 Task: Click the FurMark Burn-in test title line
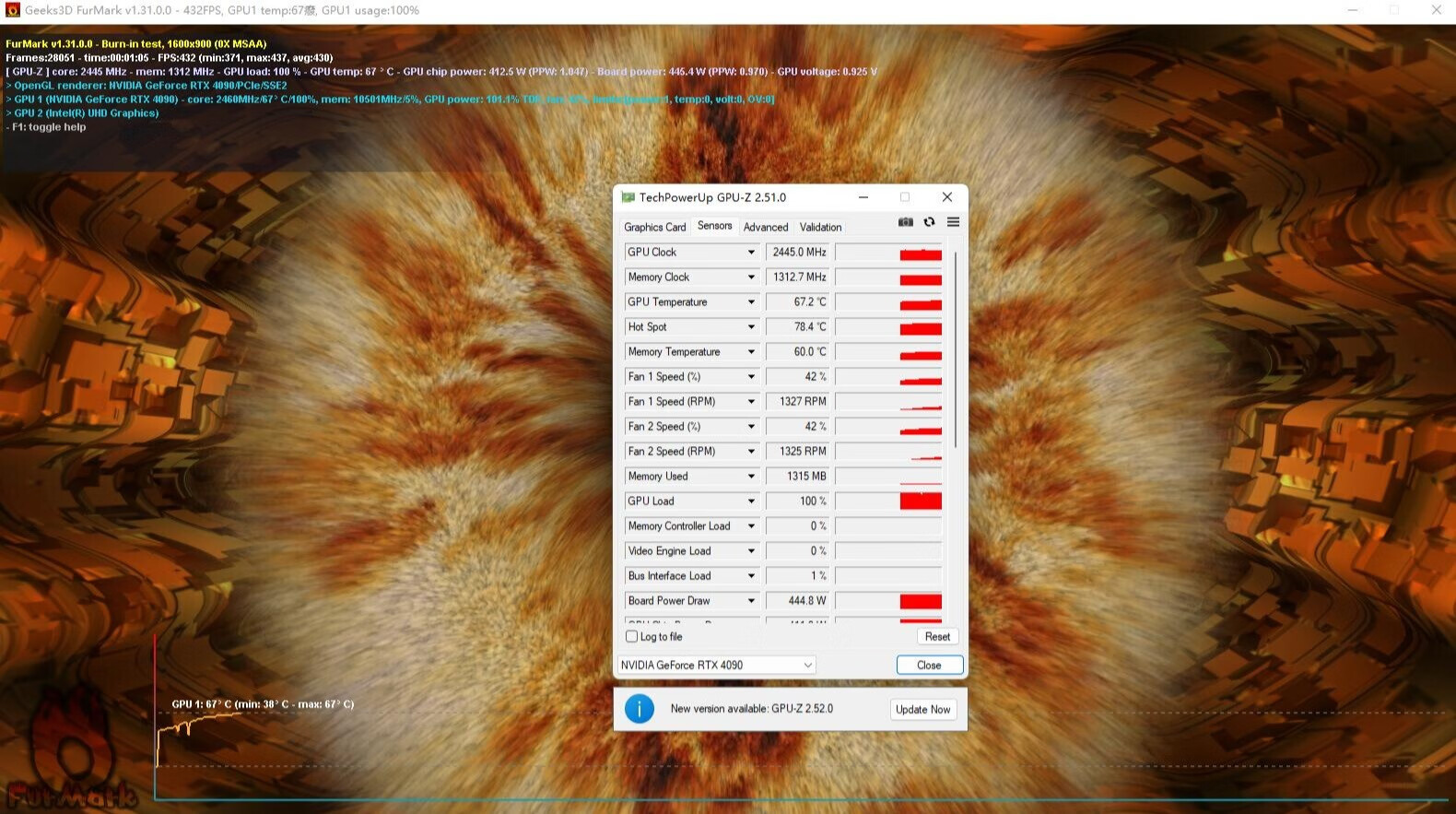(136, 43)
